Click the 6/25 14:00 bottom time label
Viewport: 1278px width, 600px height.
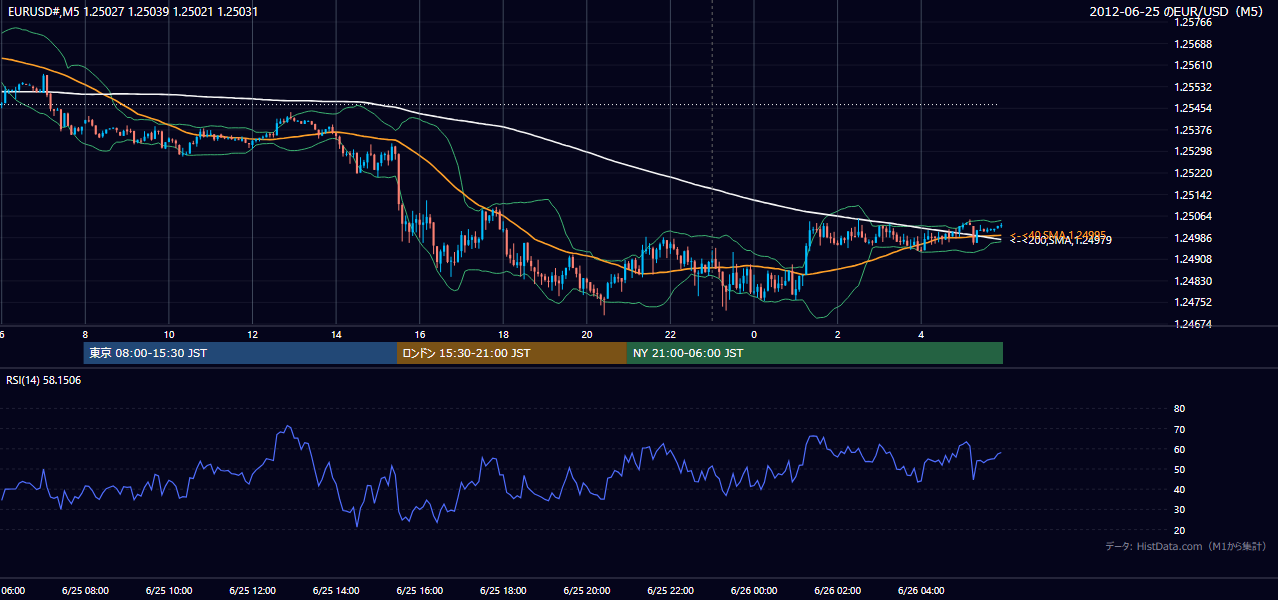pos(336,591)
